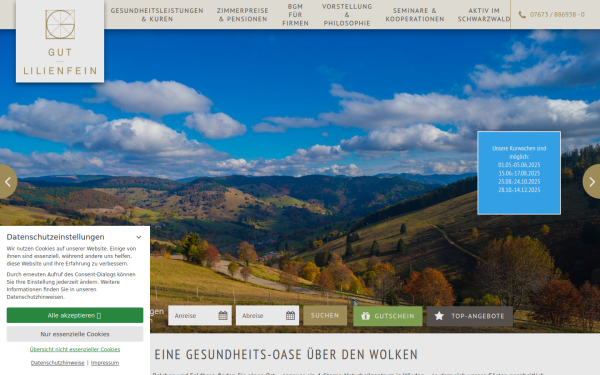
Task: Open the Datenschutzhinweise link
Action: coord(57,363)
